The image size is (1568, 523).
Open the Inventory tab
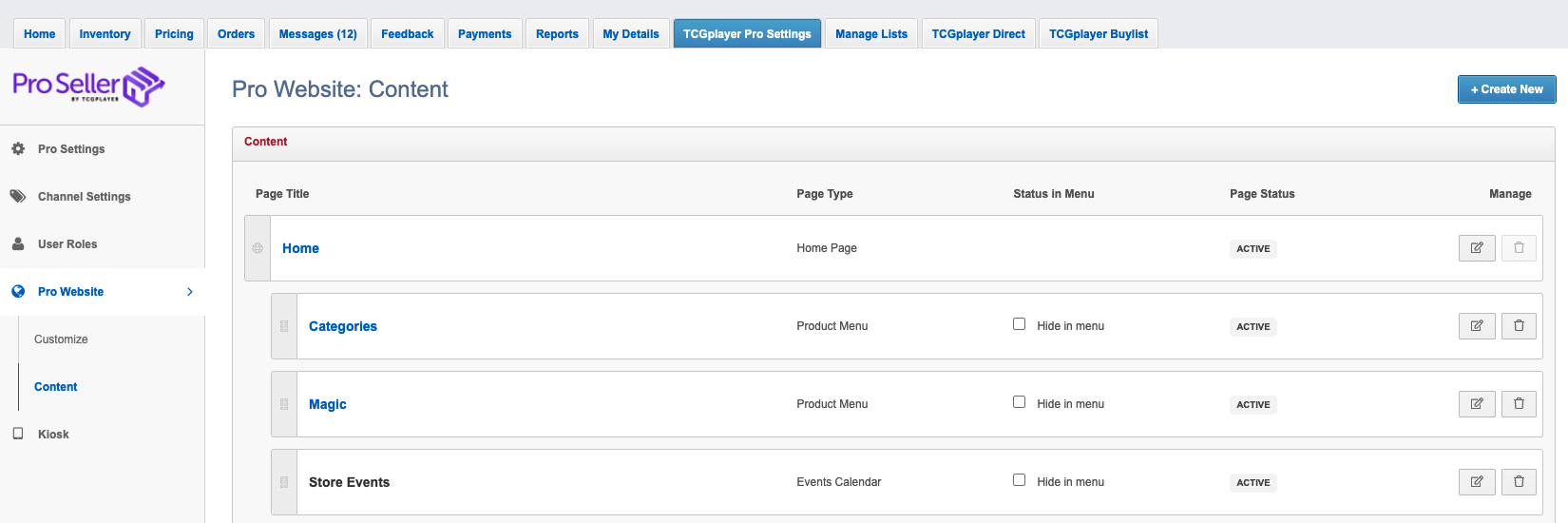(x=105, y=34)
